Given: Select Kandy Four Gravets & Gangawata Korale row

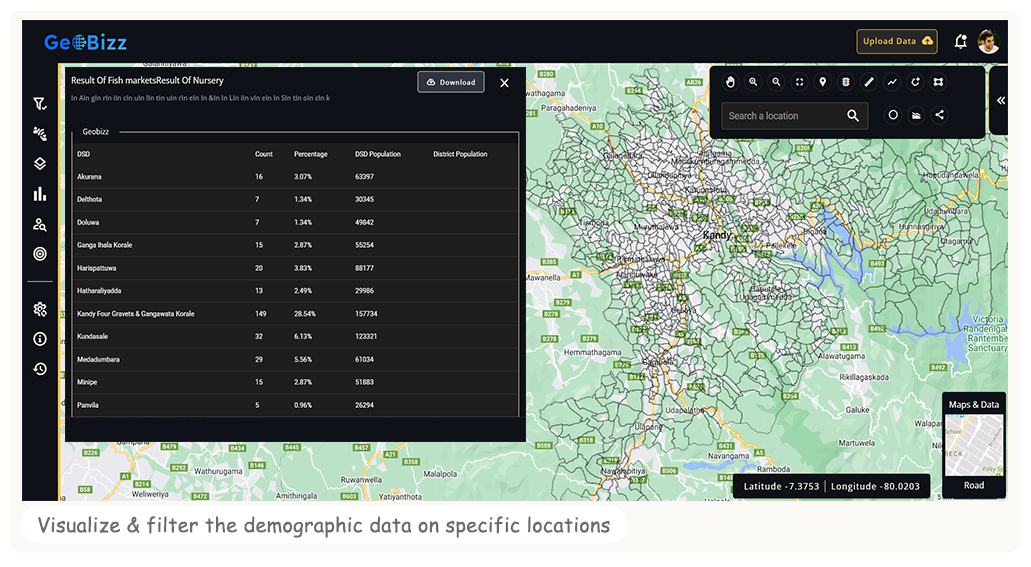Looking at the screenshot, I should (296, 314).
